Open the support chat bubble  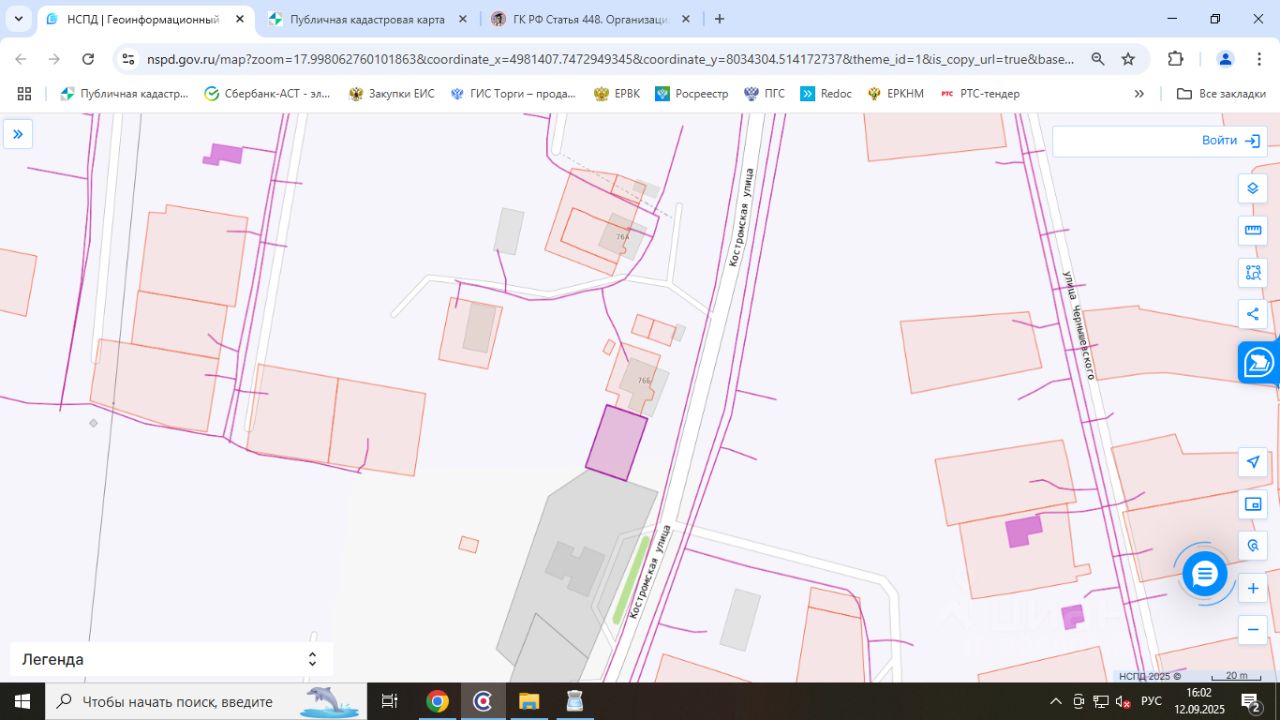coord(1205,574)
